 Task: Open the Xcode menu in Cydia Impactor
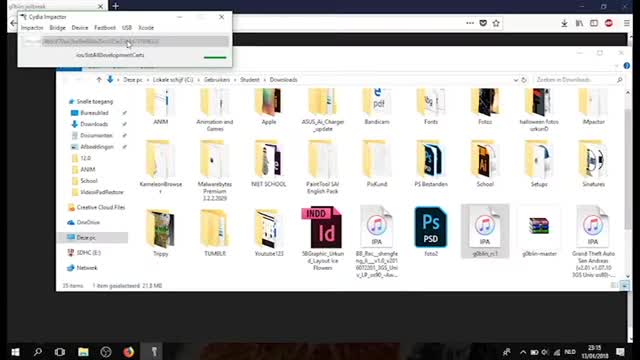tap(146, 28)
